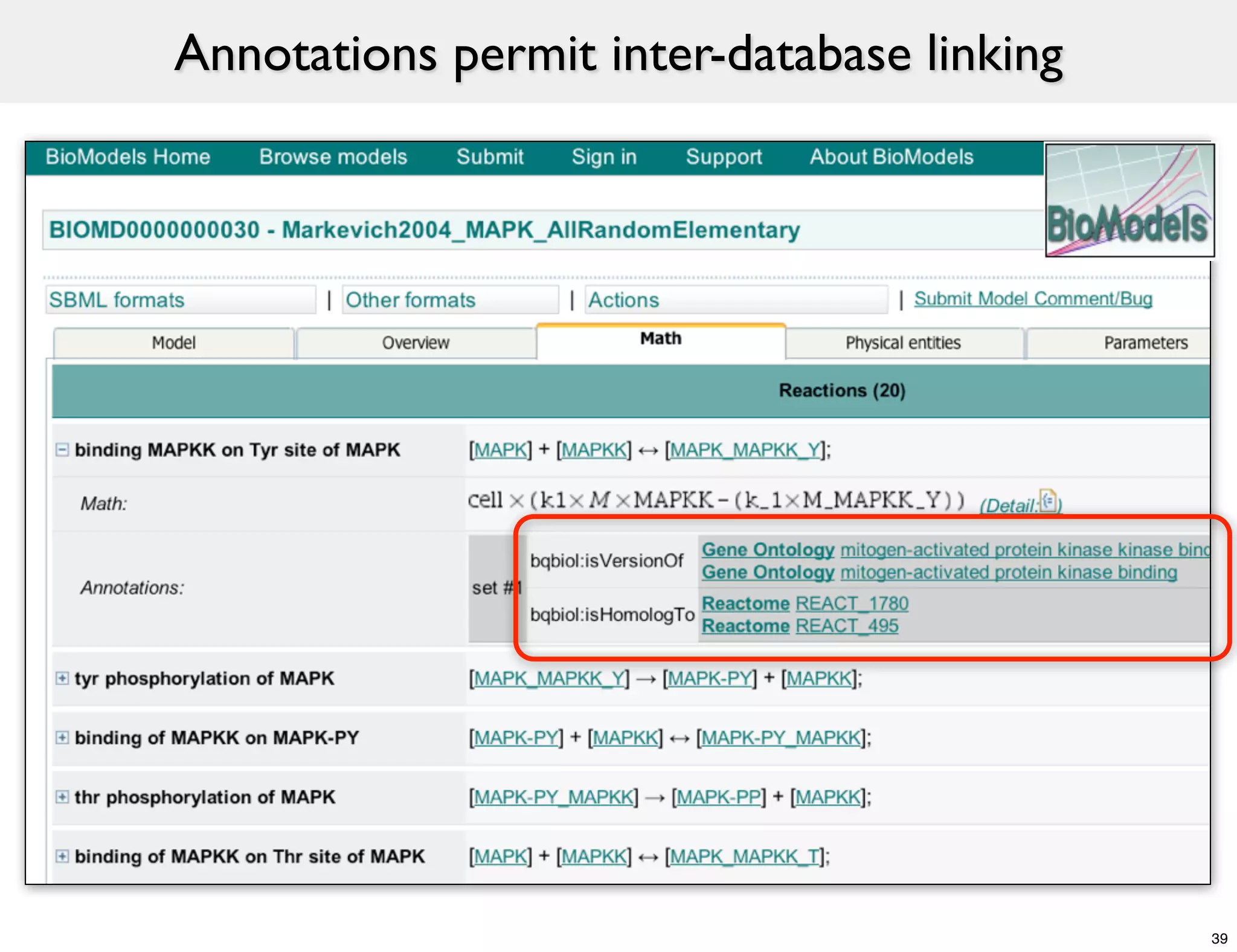
Task: Click Sign in
Action: [604, 157]
